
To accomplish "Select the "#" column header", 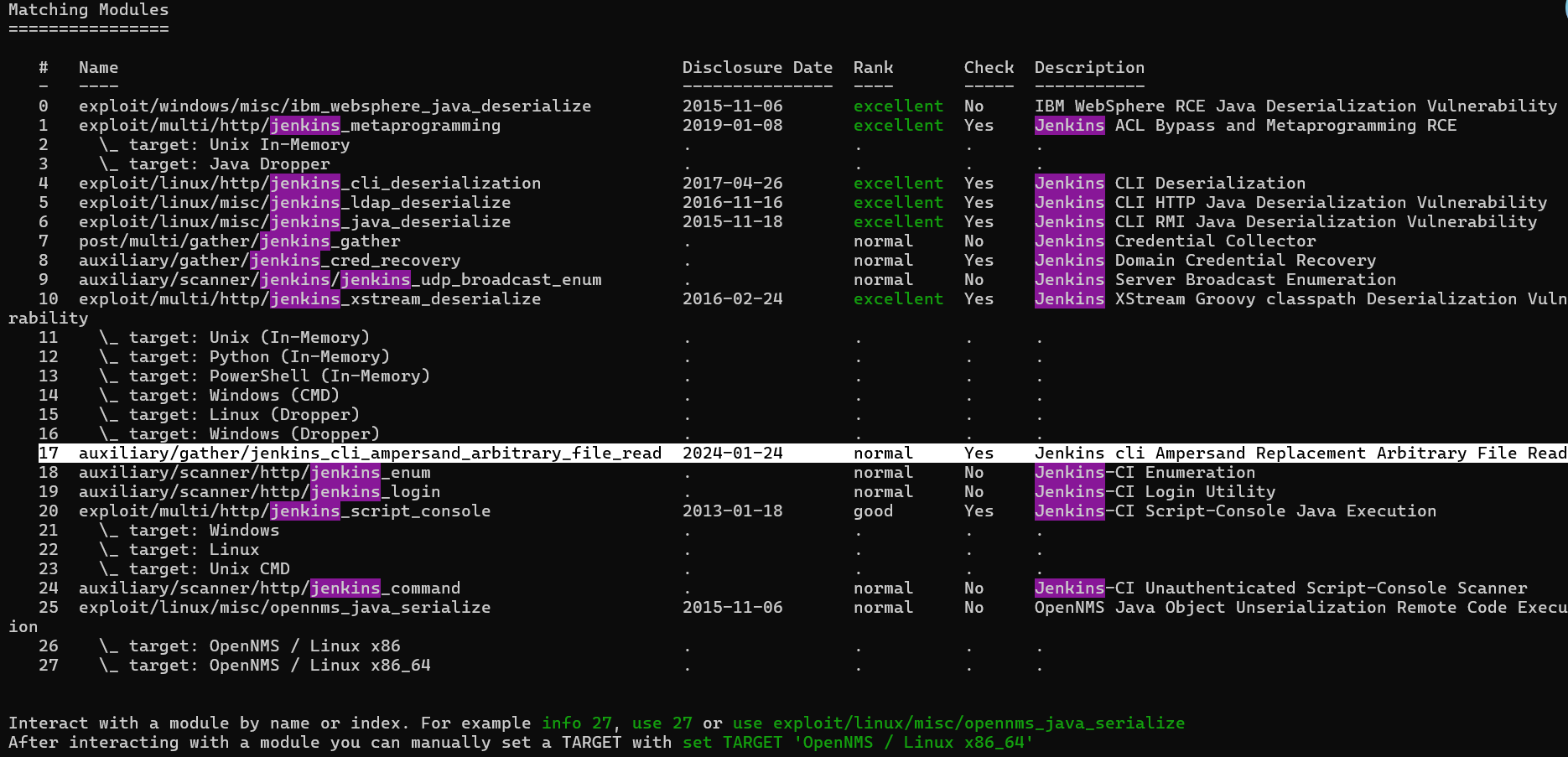I will coord(44,68).
